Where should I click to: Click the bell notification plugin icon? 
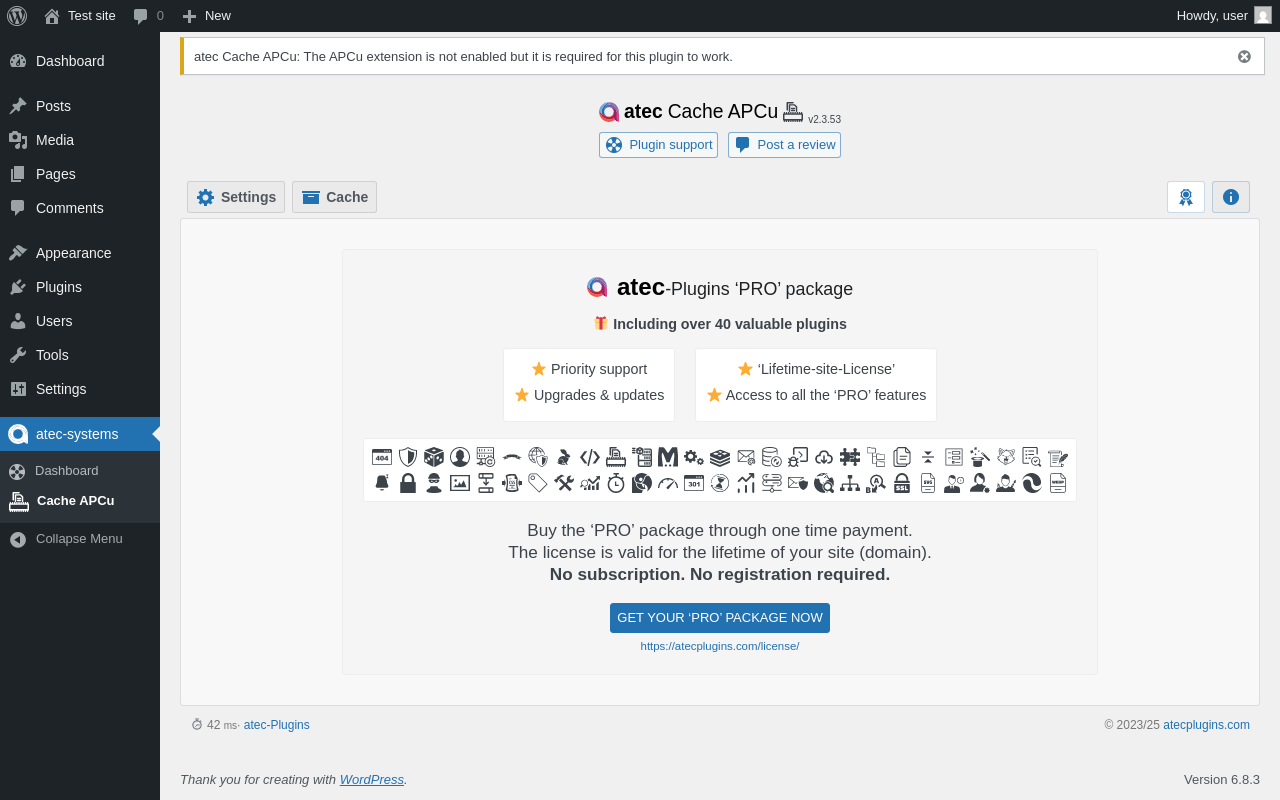click(x=382, y=483)
